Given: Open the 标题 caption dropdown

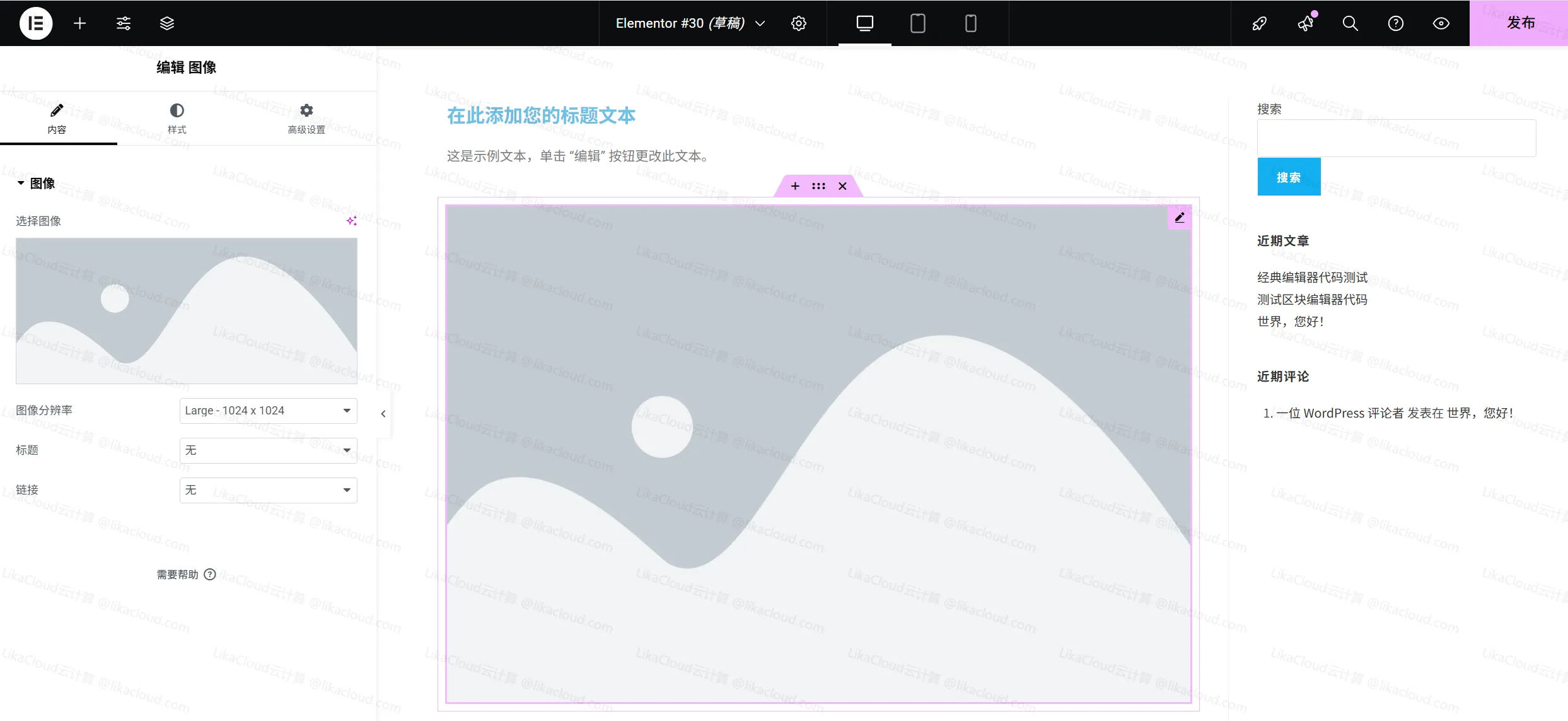Looking at the screenshot, I should click(267, 450).
